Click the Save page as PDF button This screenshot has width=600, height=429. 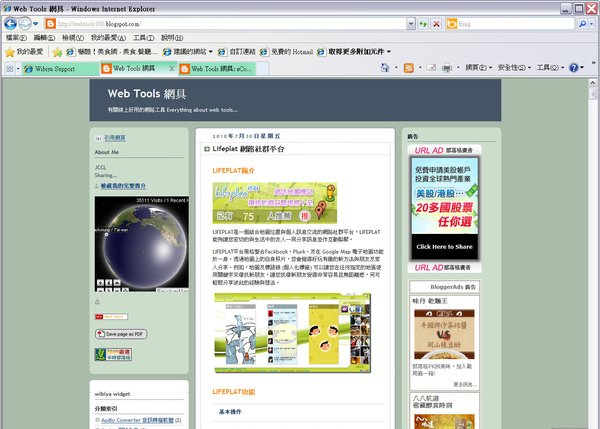tap(121, 334)
